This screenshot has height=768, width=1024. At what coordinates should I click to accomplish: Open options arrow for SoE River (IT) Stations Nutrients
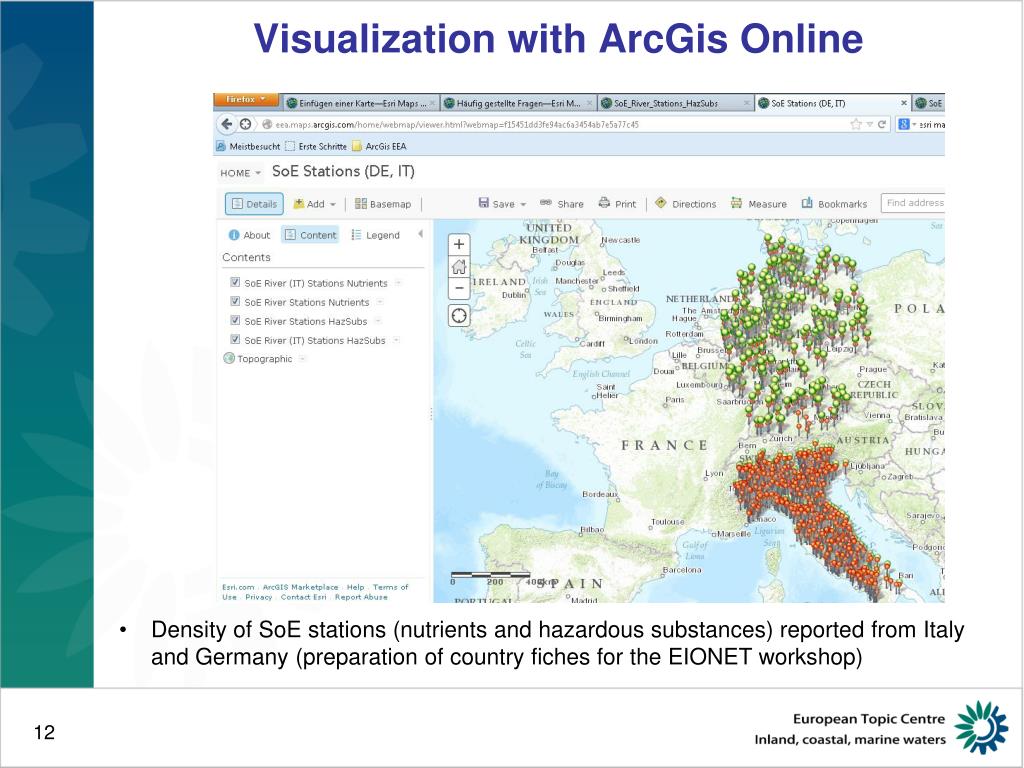point(398,283)
